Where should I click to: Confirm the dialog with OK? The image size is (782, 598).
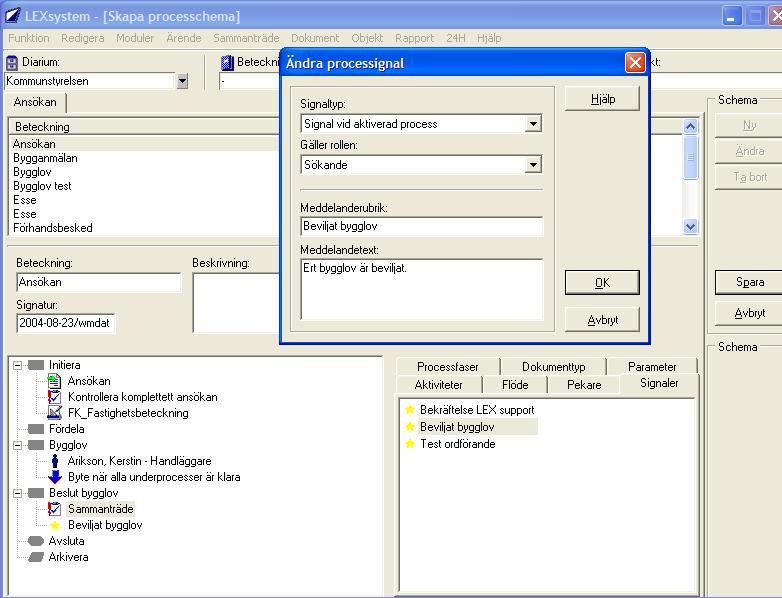[602, 282]
